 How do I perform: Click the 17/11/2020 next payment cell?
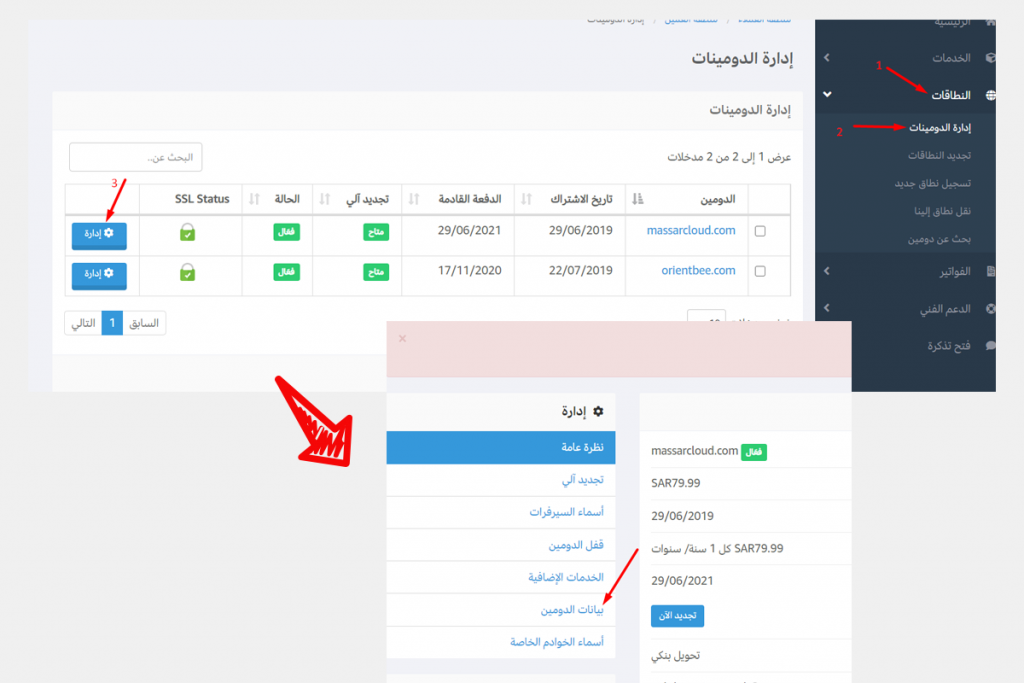[x=470, y=270]
